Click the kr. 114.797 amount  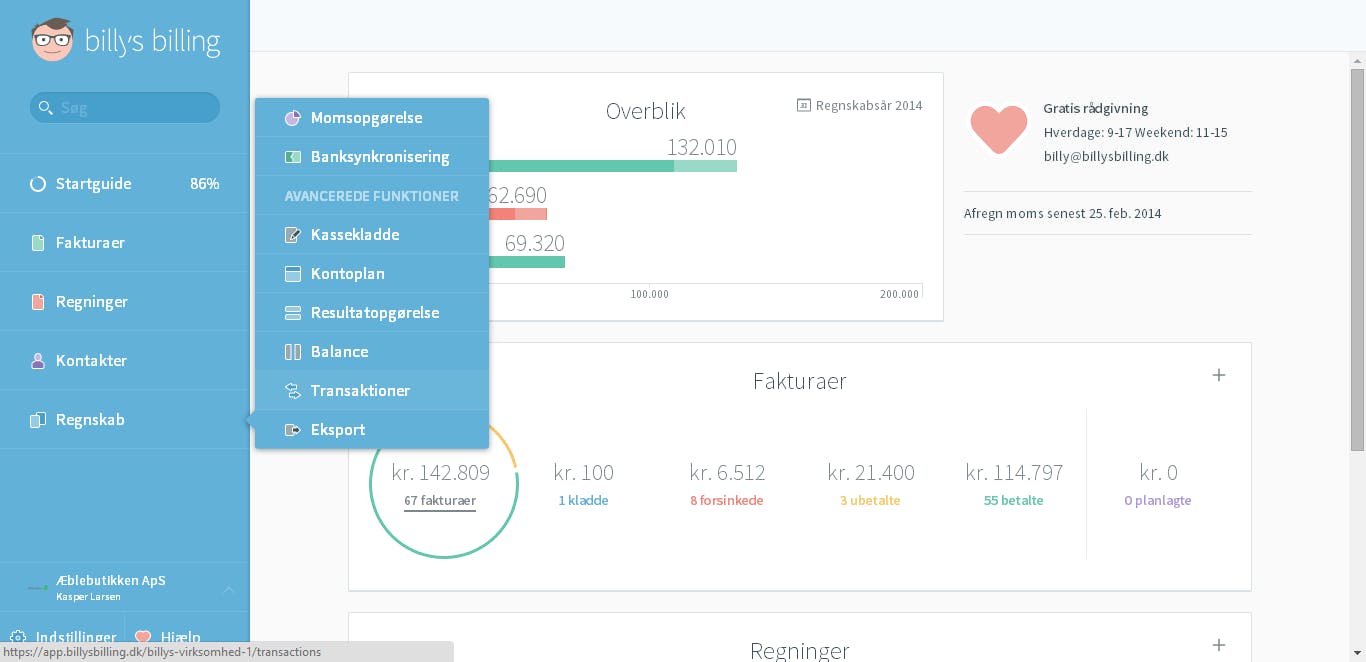[1014, 472]
